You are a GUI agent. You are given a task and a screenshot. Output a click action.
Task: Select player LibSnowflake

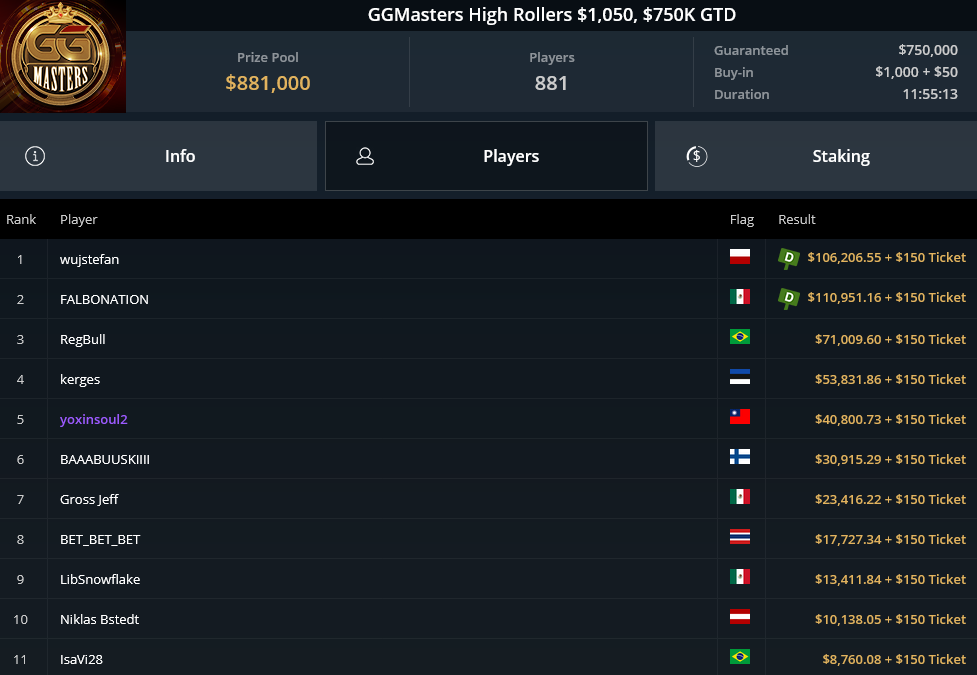click(100, 580)
